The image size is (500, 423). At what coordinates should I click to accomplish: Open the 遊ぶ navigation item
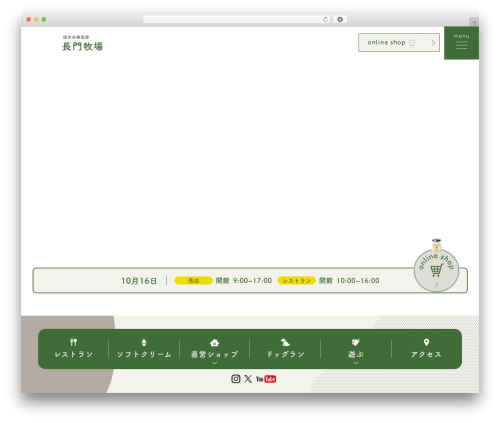[356, 350]
